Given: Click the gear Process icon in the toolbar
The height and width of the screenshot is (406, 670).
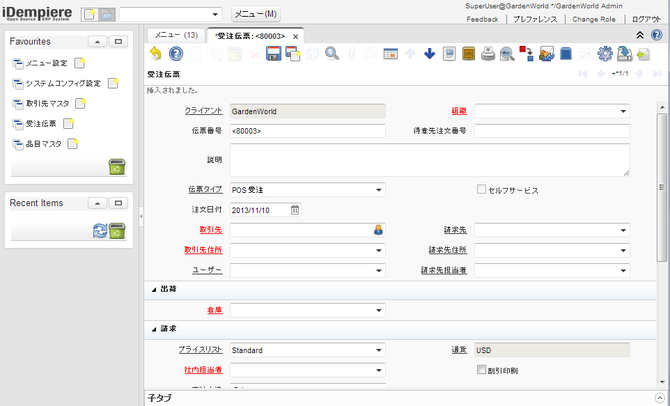Looking at the screenshot, I should click(604, 54).
